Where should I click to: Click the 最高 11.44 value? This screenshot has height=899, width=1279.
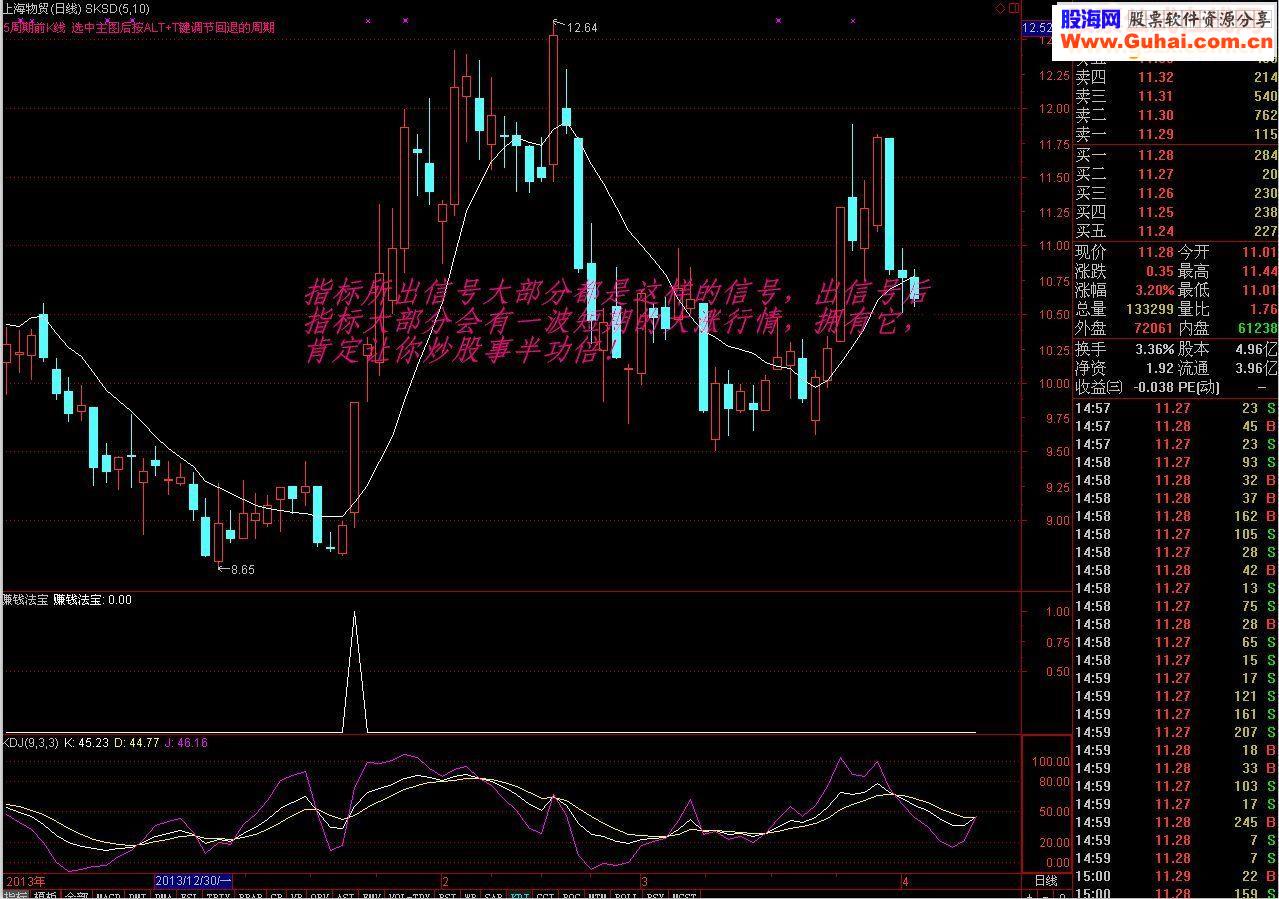(1260, 271)
